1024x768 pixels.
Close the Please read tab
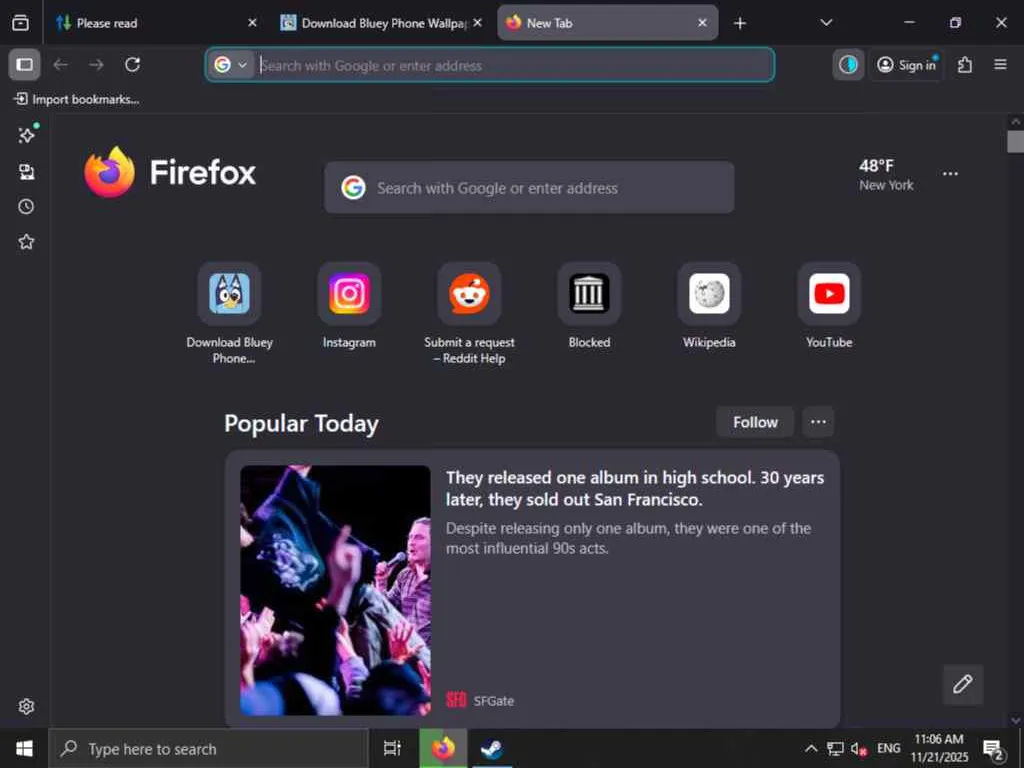coord(252,23)
